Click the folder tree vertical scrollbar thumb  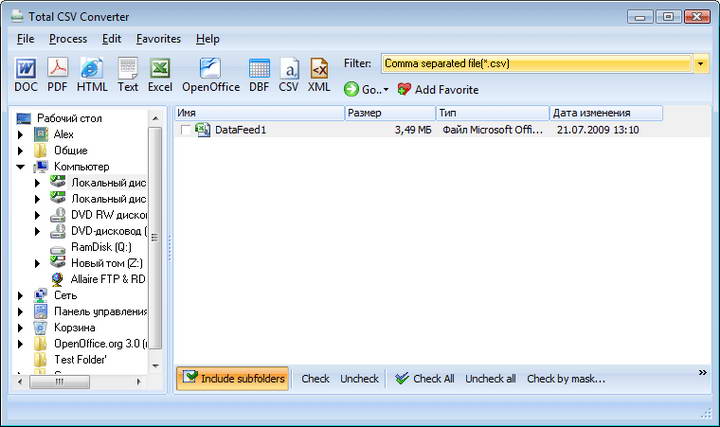(x=155, y=238)
